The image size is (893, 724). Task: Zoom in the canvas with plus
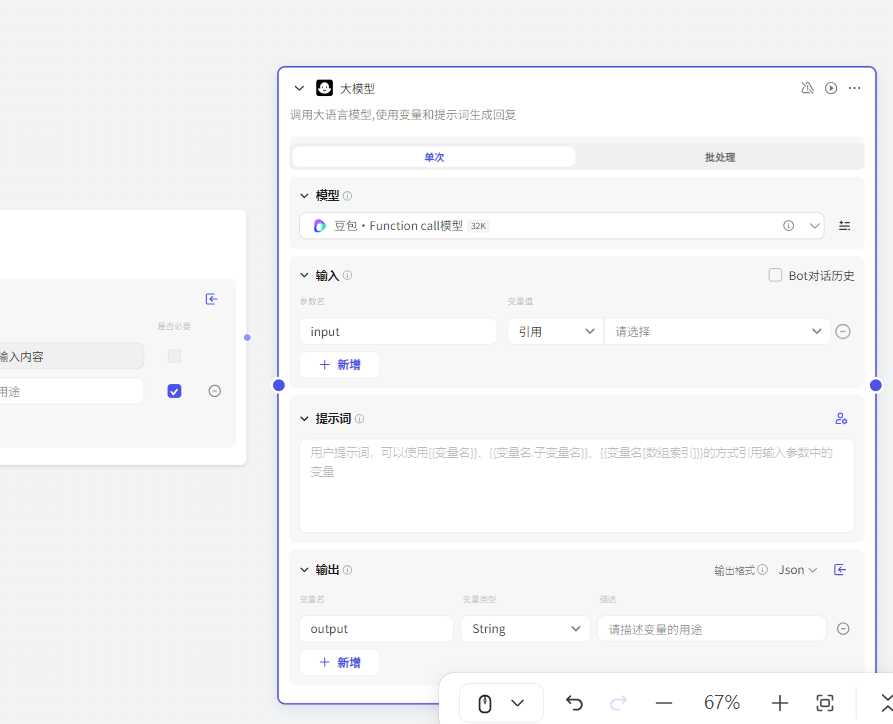pyautogui.click(x=780, y=703)
